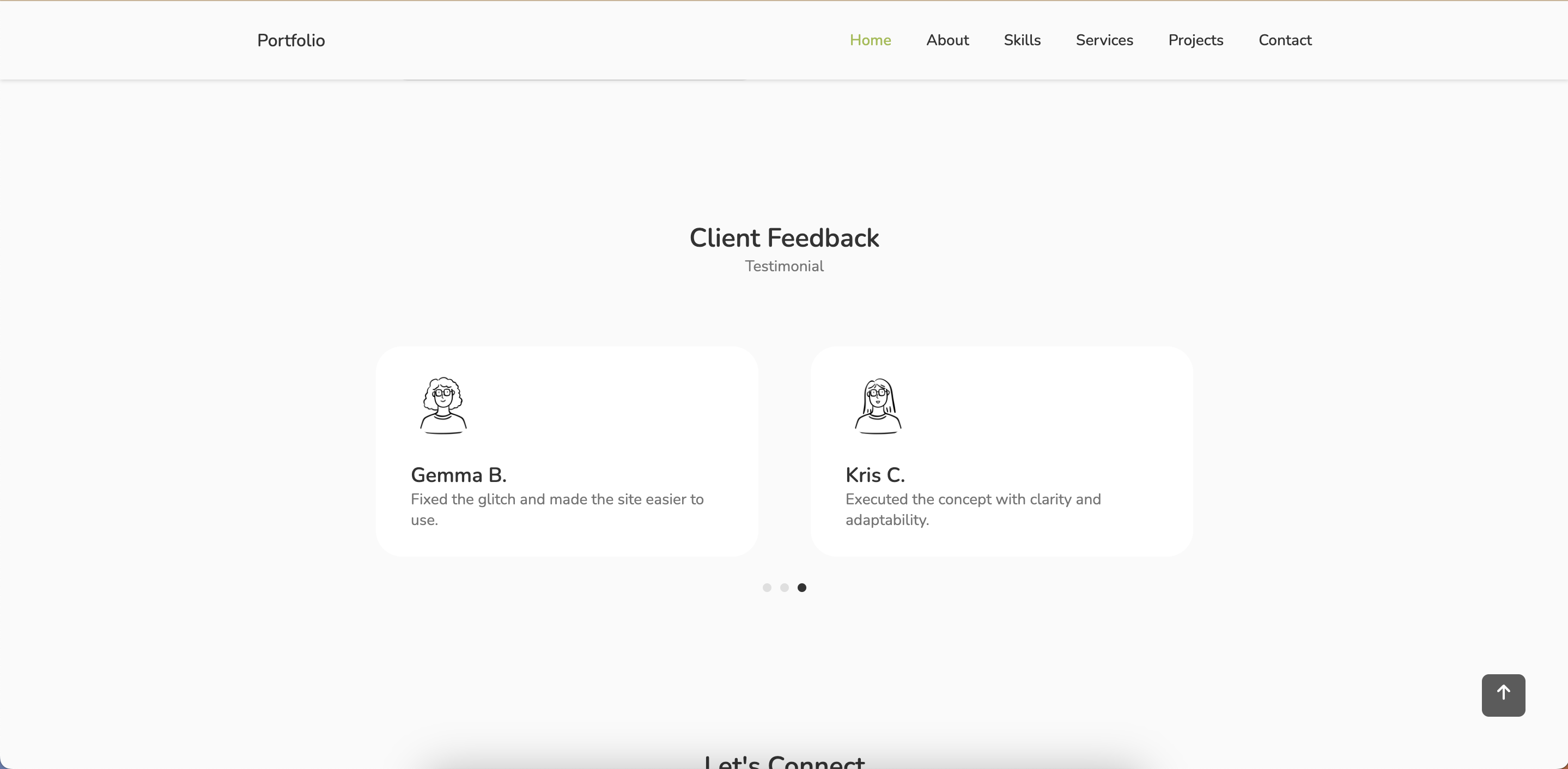Click the upward arrow scroll button
This screenshot has height=769, width=1568.
[1503, 695]
